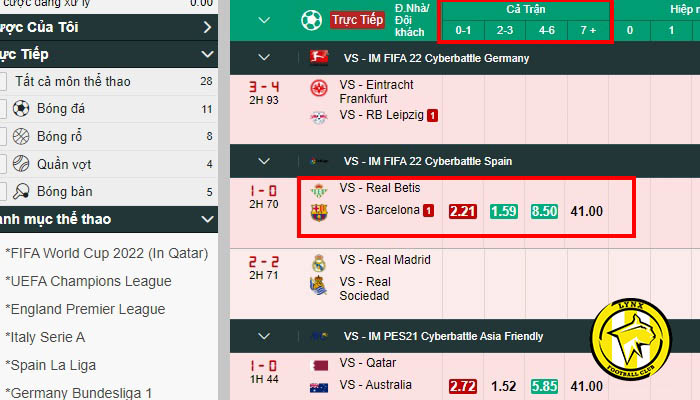Open the UEFA Champions League link

coord(88,281)
